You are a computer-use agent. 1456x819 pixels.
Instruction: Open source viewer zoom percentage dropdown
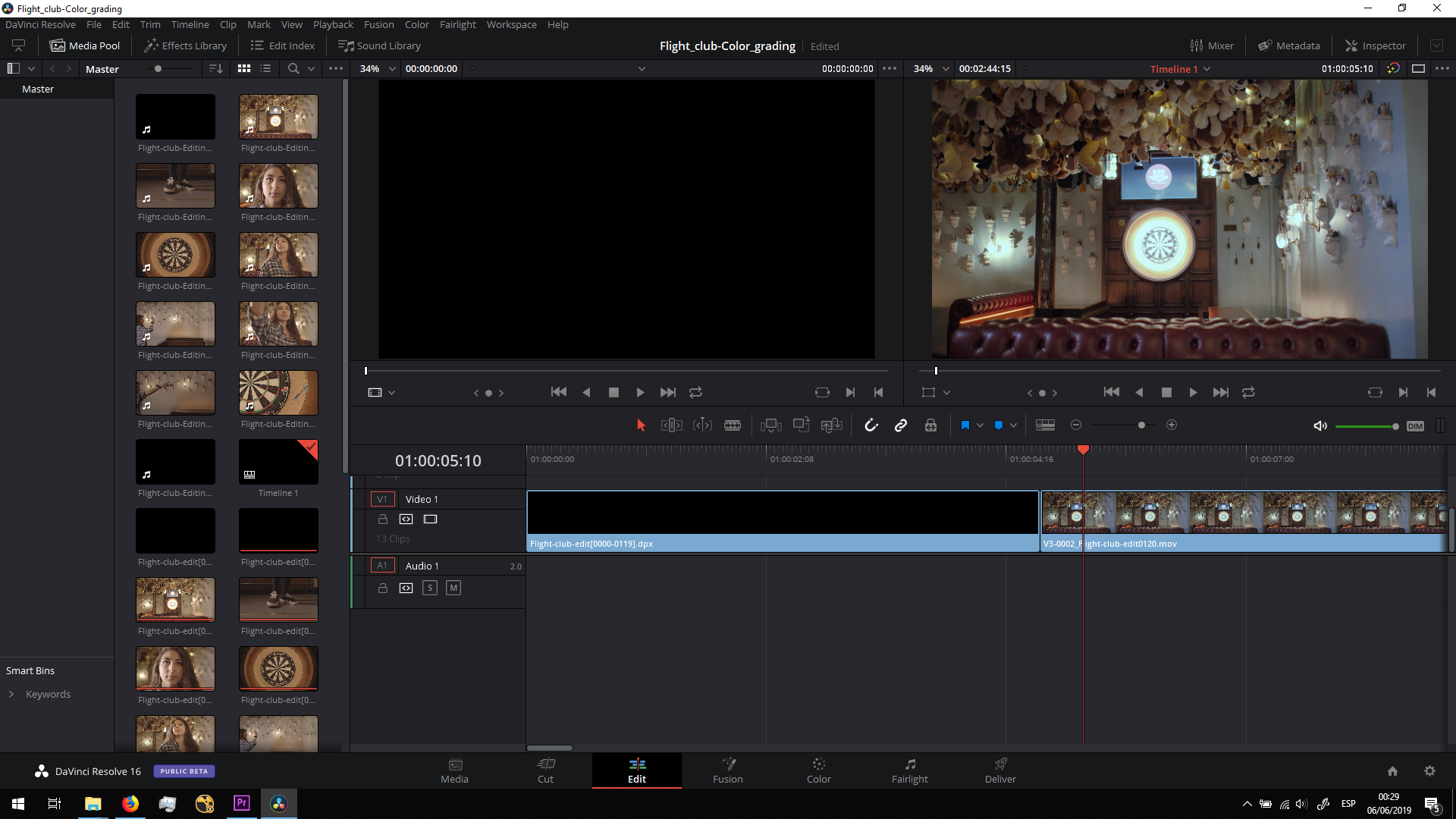tap(392, 69)
